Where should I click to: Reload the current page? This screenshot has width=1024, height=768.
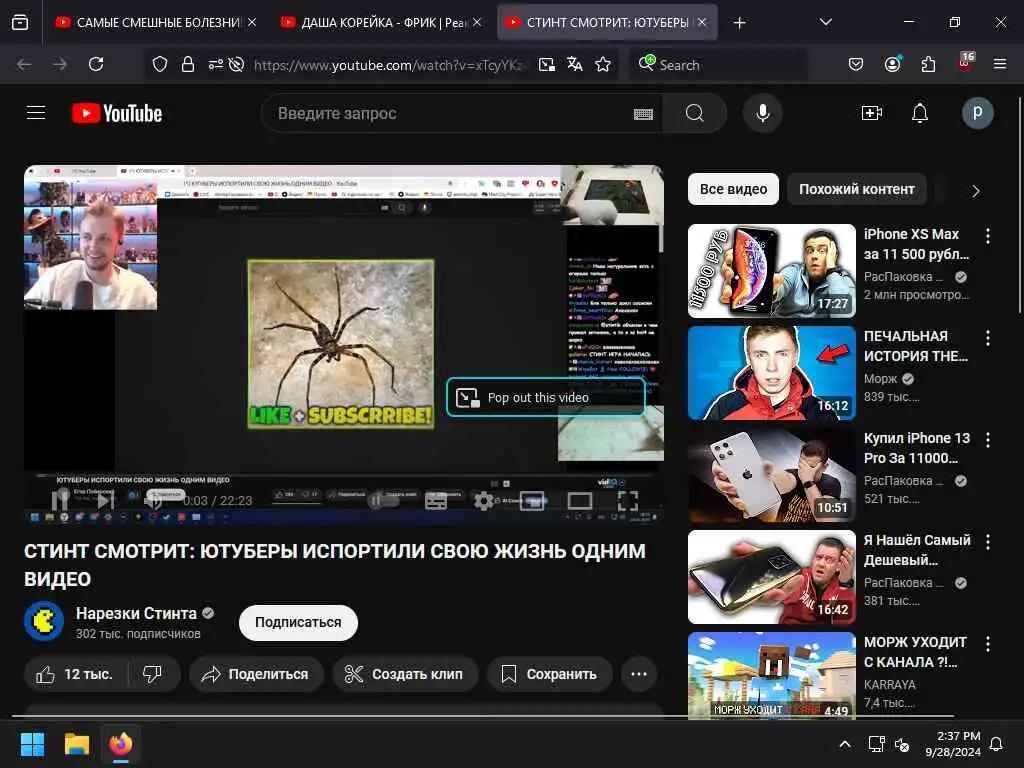point(96,64)
